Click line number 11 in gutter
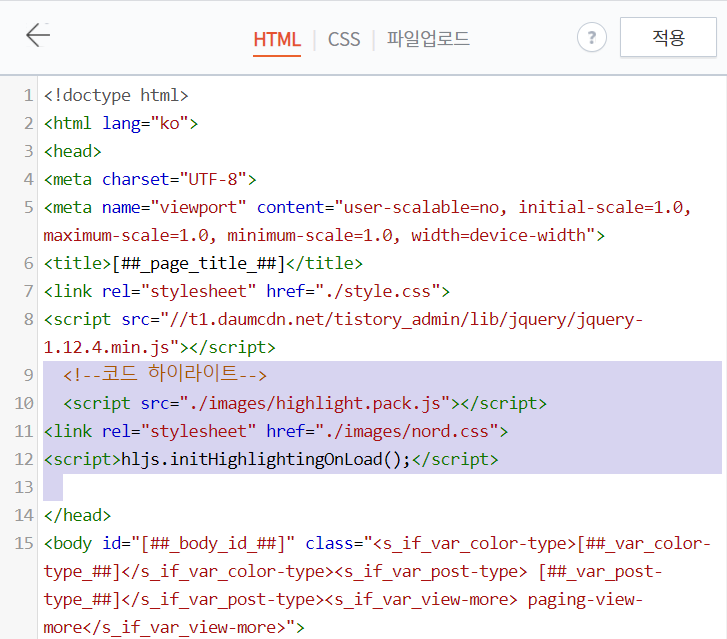Viewport: 727px width, 639px height. 24,431
